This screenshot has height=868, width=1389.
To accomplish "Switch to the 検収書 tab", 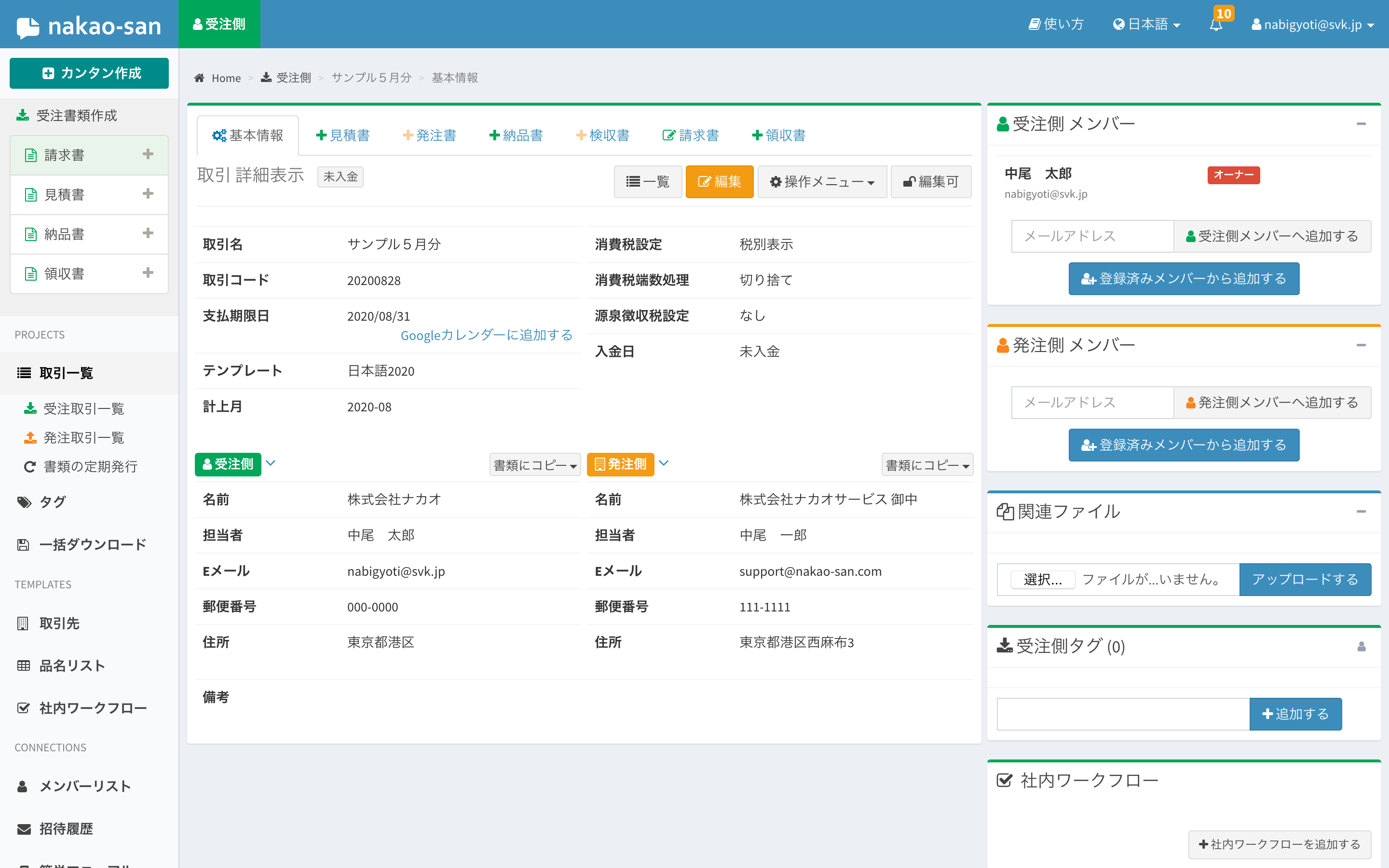I will tap(603, 136).
